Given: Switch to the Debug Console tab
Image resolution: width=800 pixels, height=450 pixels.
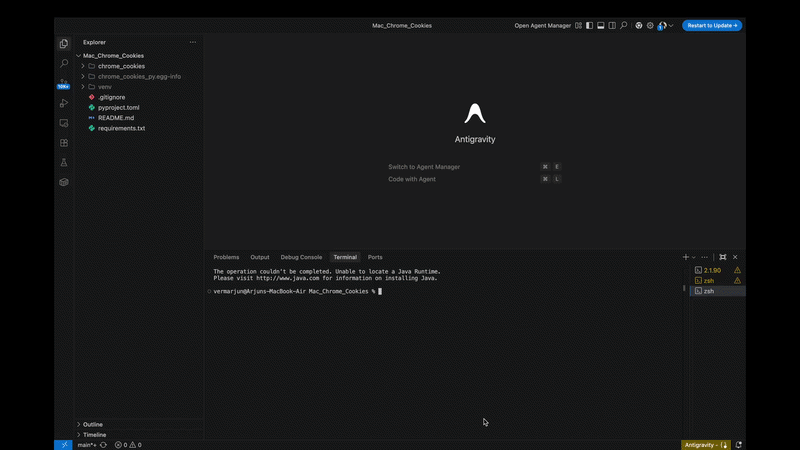Looking at the screenshot, I should [x=301, y=257].
